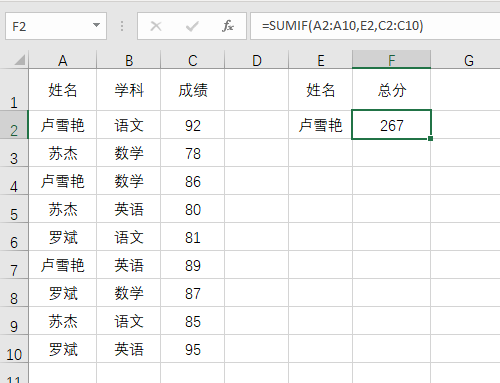The width and height of the screenshot is (500, 383).
Task: Click the fill handle of cell F2
Action: pyautogui.click(x=430, y=138)
